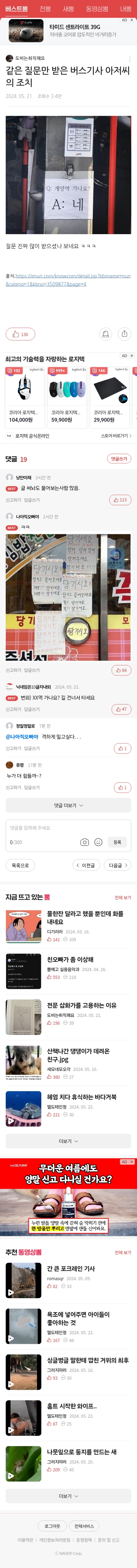137x1568 pixels.
Task: Click the 댓글쓰기 button
Action: tap(119, 459)
